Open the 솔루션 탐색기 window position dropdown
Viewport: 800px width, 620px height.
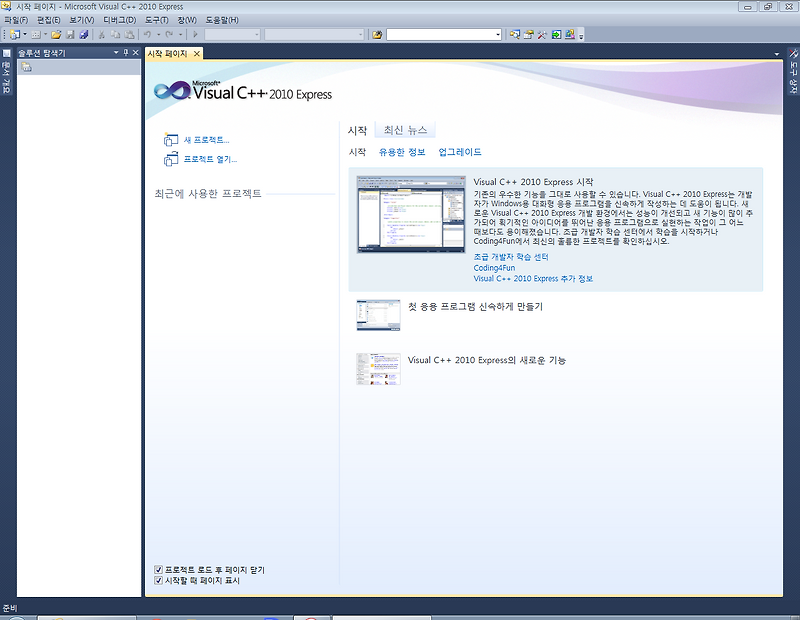(x=116, y=53)
